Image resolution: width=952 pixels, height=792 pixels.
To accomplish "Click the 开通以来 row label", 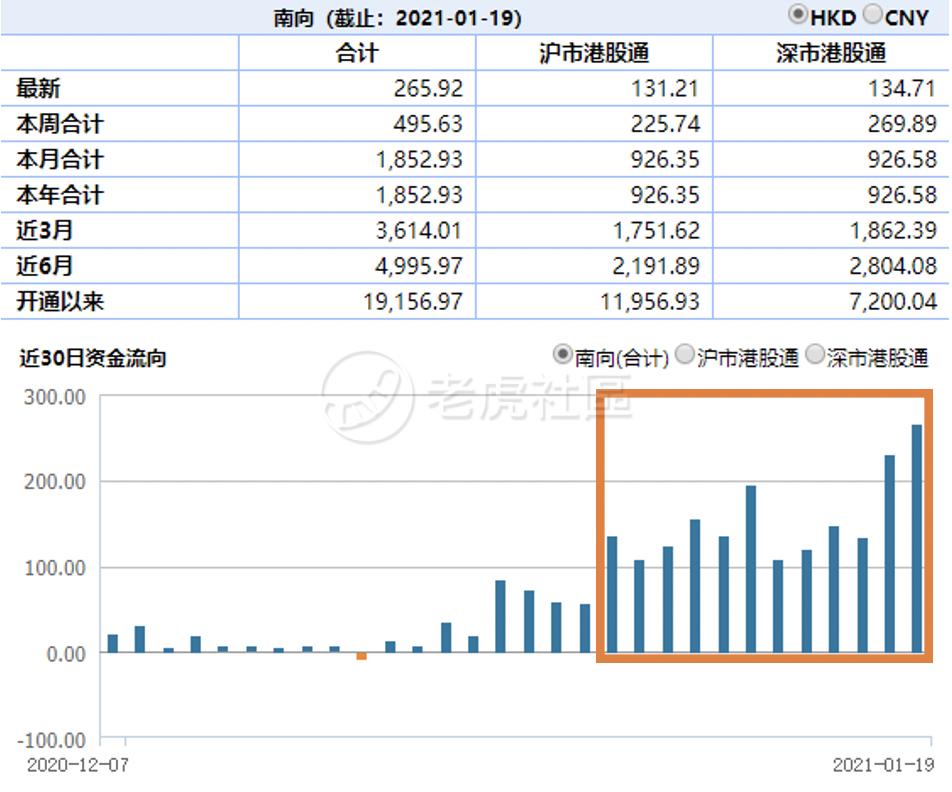I will coord(60,301).
